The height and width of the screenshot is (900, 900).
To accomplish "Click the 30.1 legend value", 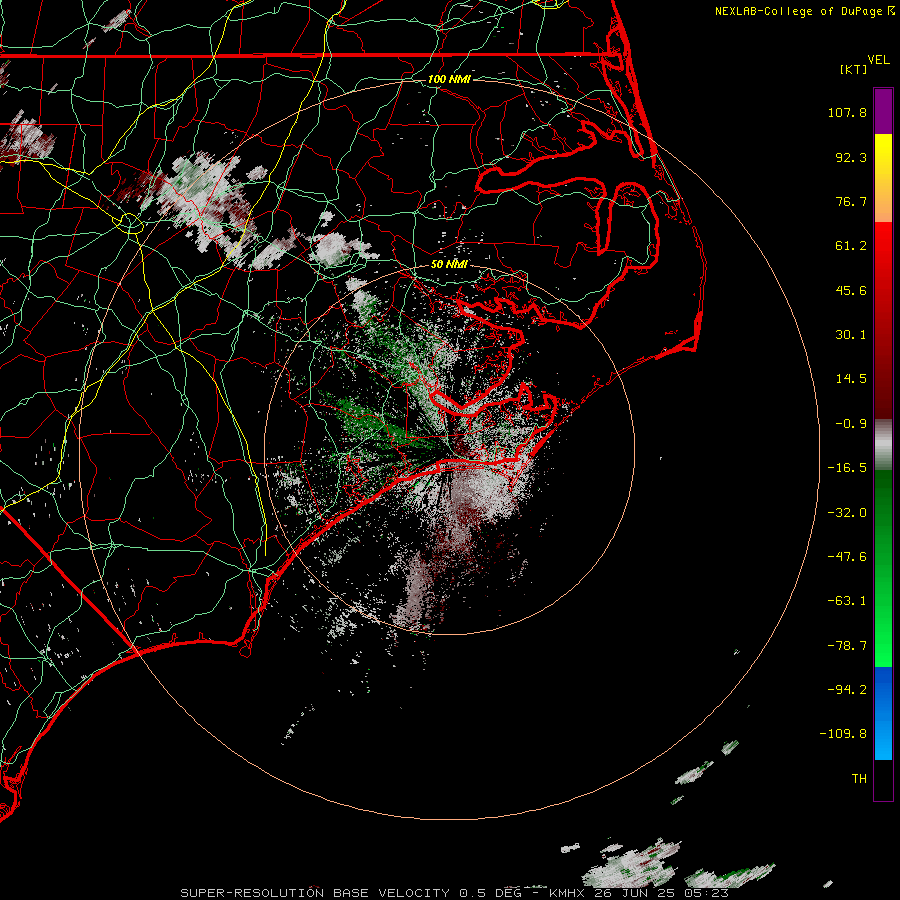I will [851, 335].
